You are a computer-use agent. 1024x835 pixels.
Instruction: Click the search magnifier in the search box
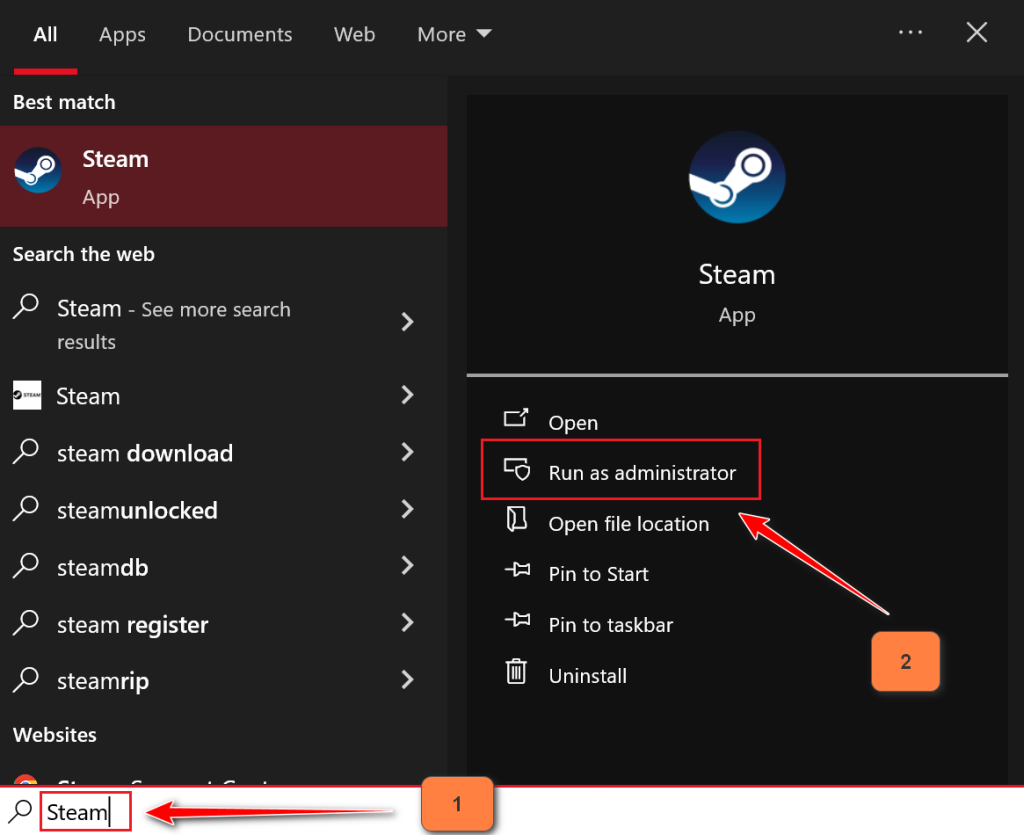coord(20,811)
